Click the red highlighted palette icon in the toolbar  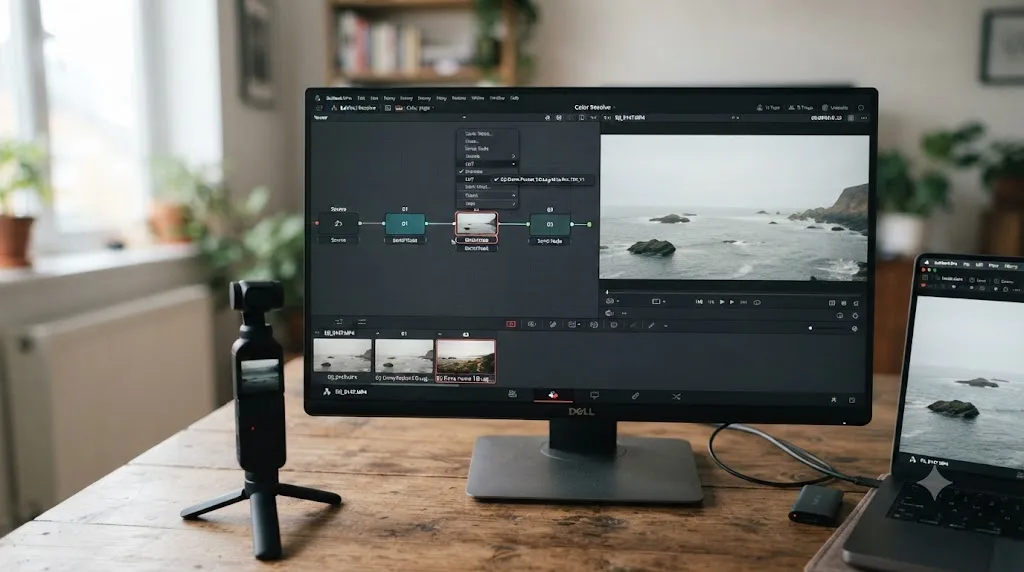(511, 324)
